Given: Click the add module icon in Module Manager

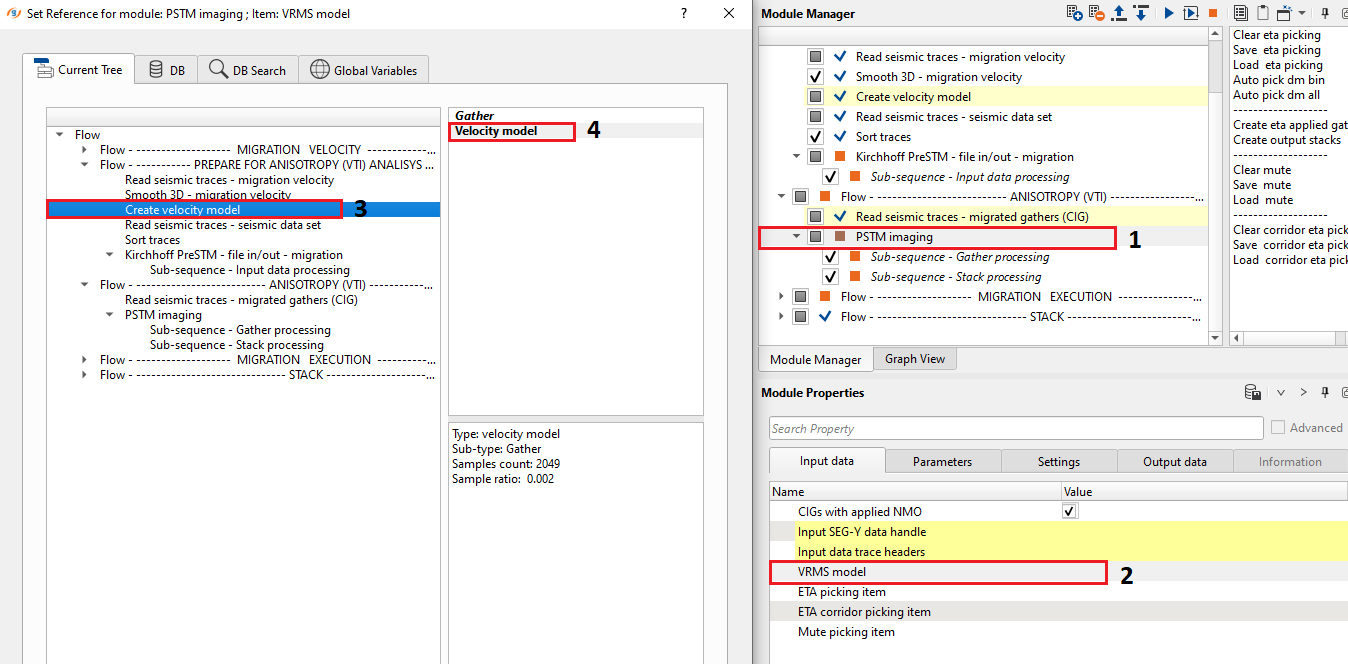Looking at the screenshot, I should click(1075, 13).
